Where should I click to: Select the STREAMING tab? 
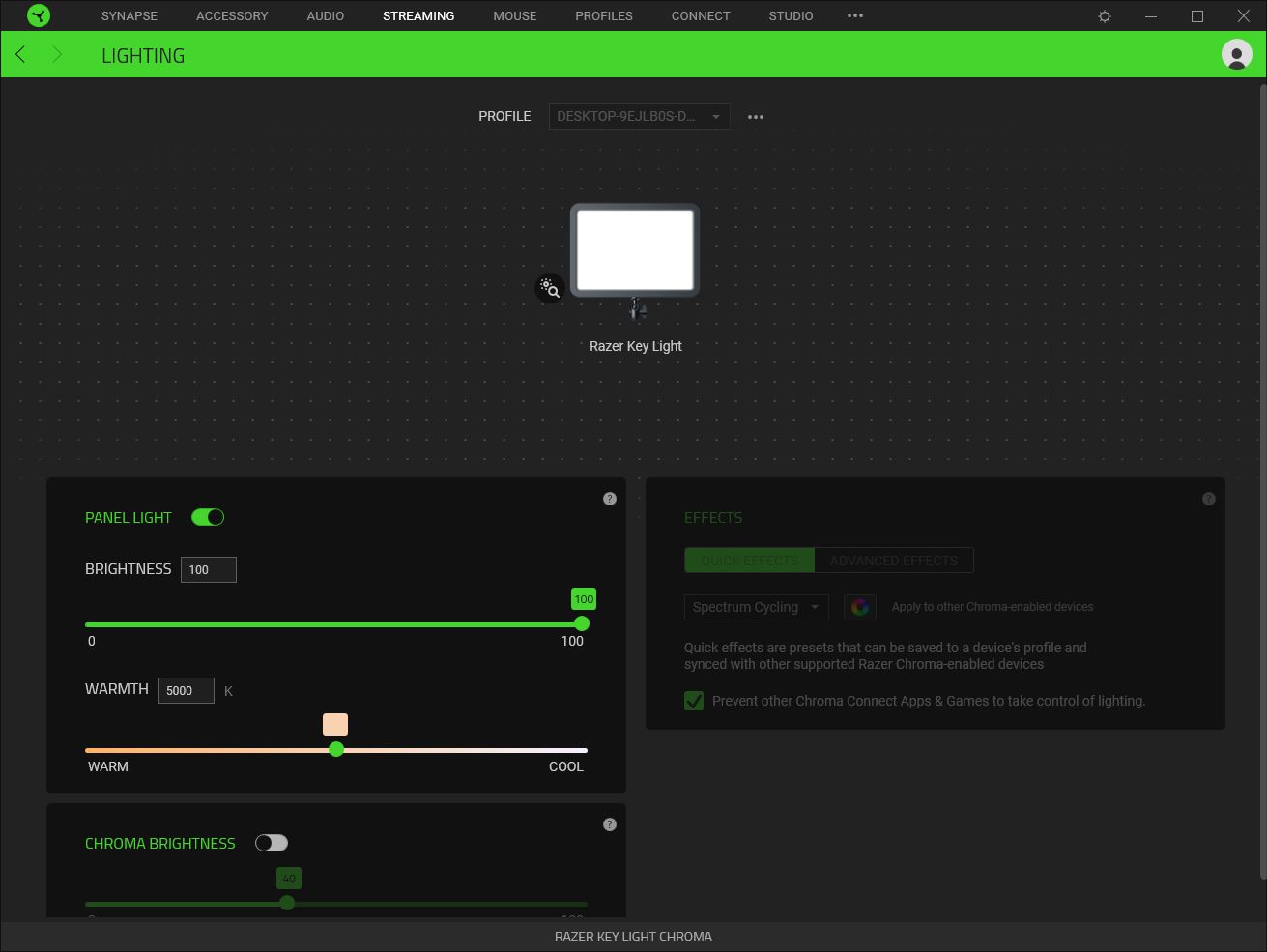418,15
